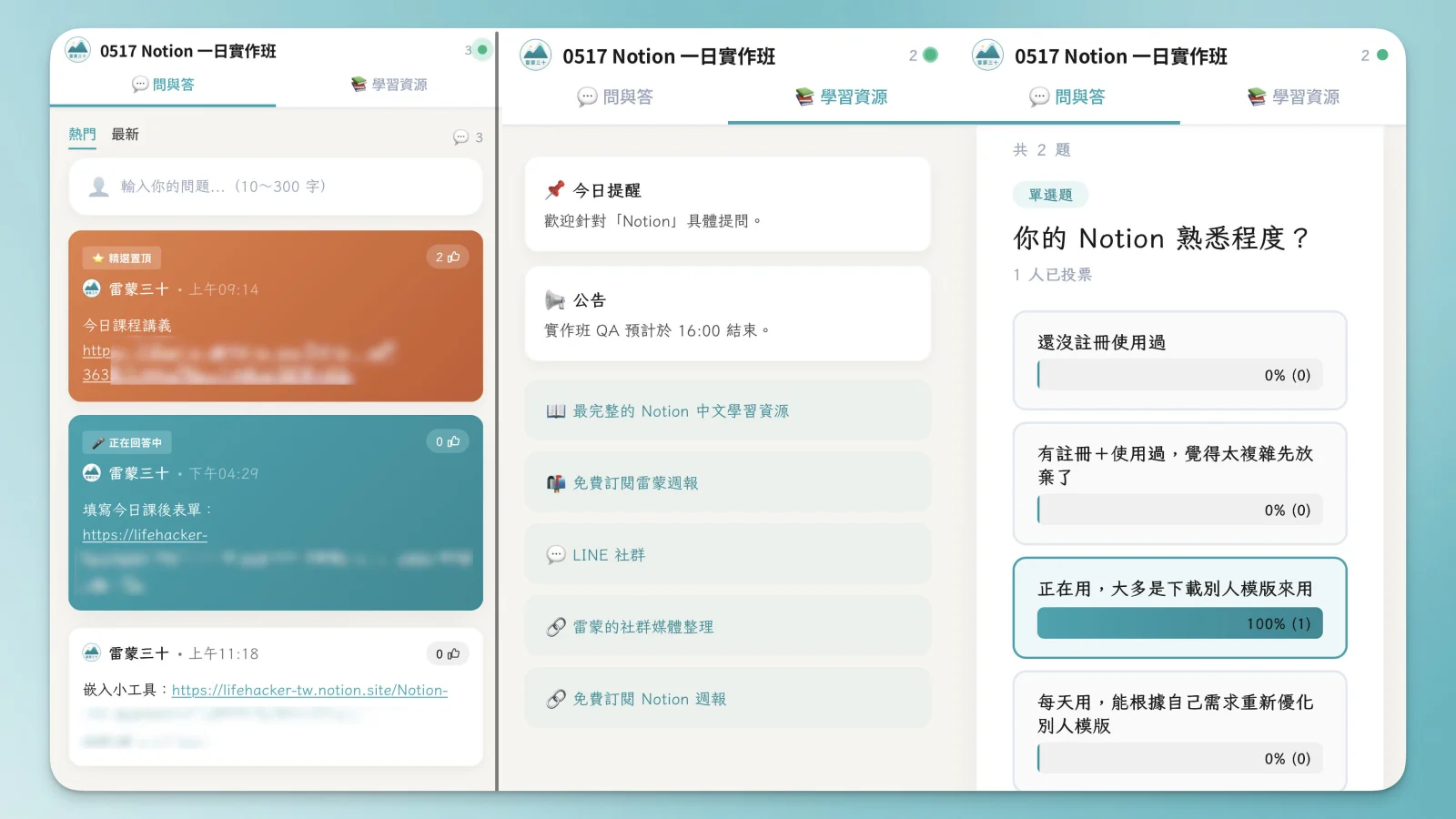Open 問與答 tab in left panel
The width and height of the screenshot is (1456, 819).
click(x=163, y=85)
